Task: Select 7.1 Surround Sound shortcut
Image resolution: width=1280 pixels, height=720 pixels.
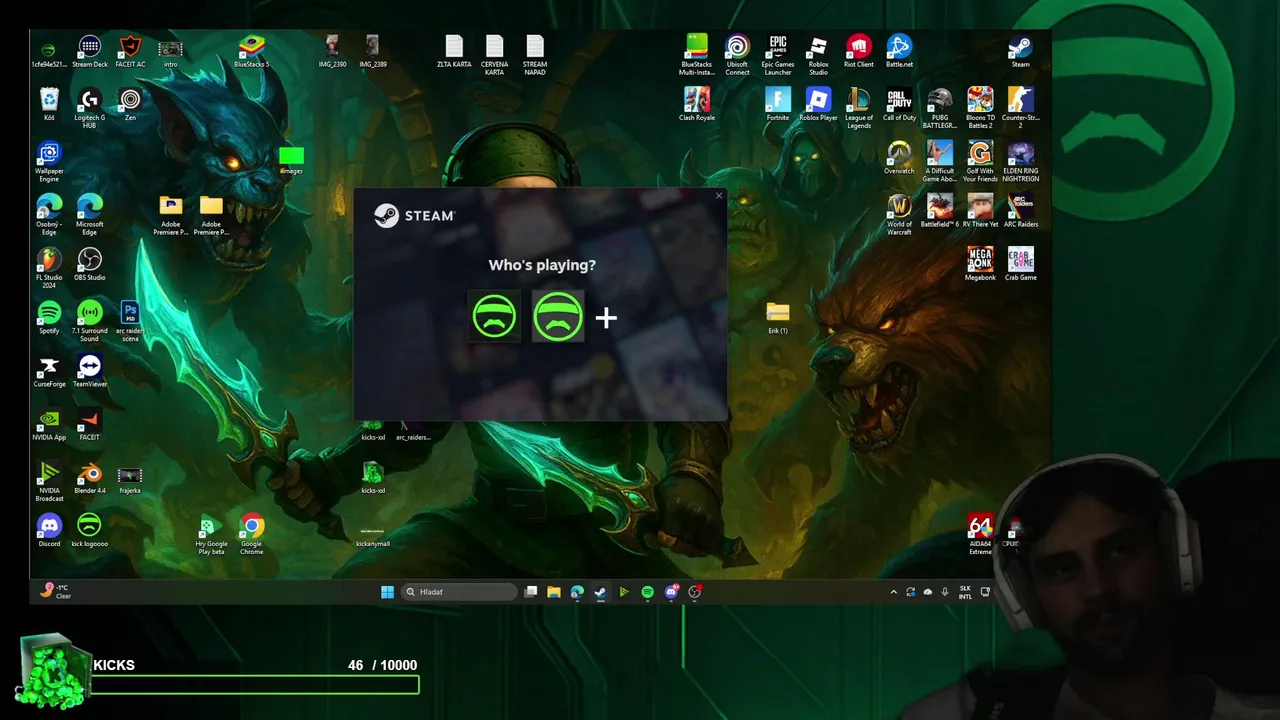Action: pos(90,322)
